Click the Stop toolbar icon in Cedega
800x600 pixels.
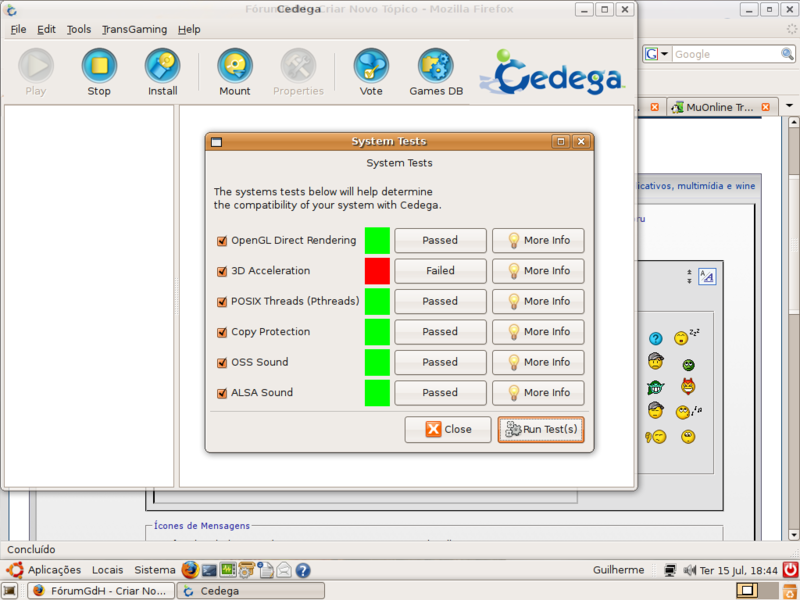click(99, 66)
